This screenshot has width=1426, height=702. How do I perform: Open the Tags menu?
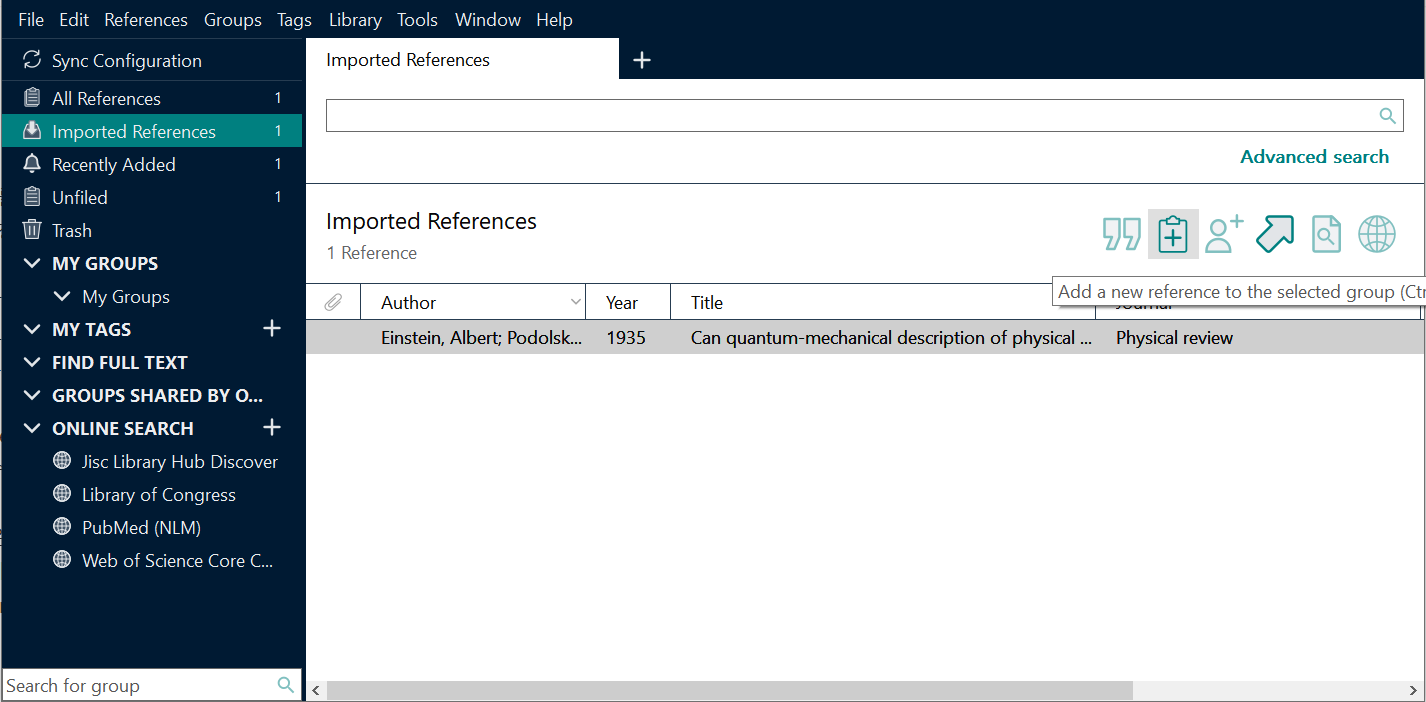(295, 20)
